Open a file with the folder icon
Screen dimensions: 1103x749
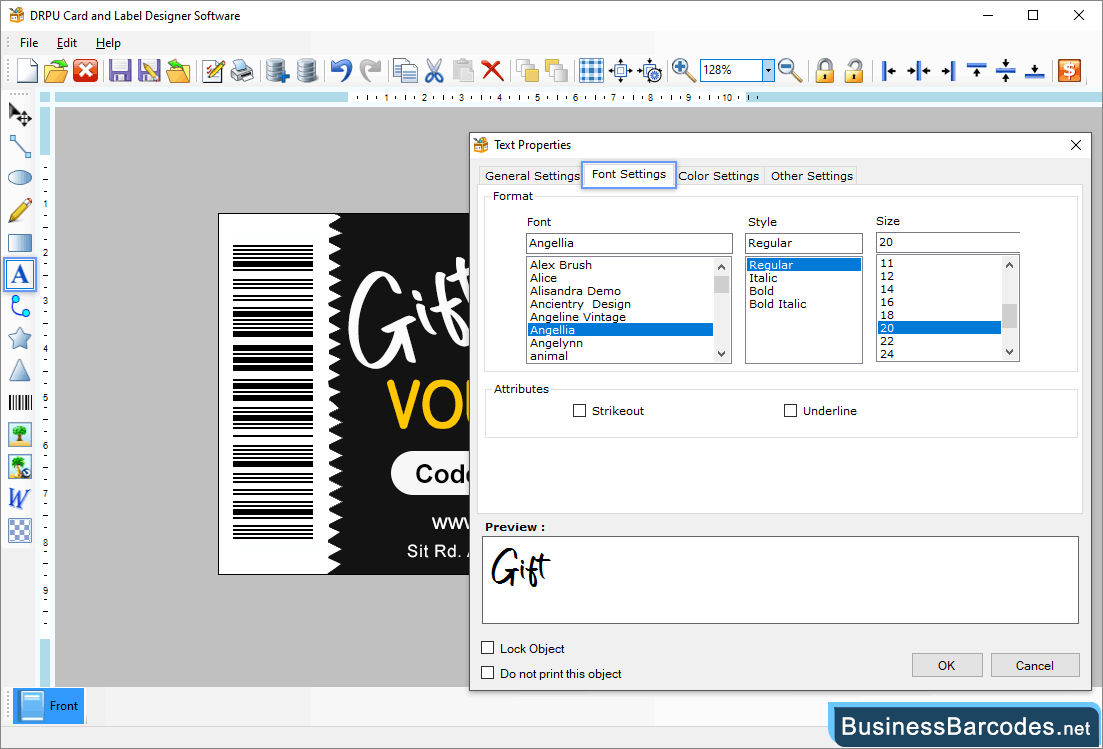pyautogui.click(x=56, y=70)
